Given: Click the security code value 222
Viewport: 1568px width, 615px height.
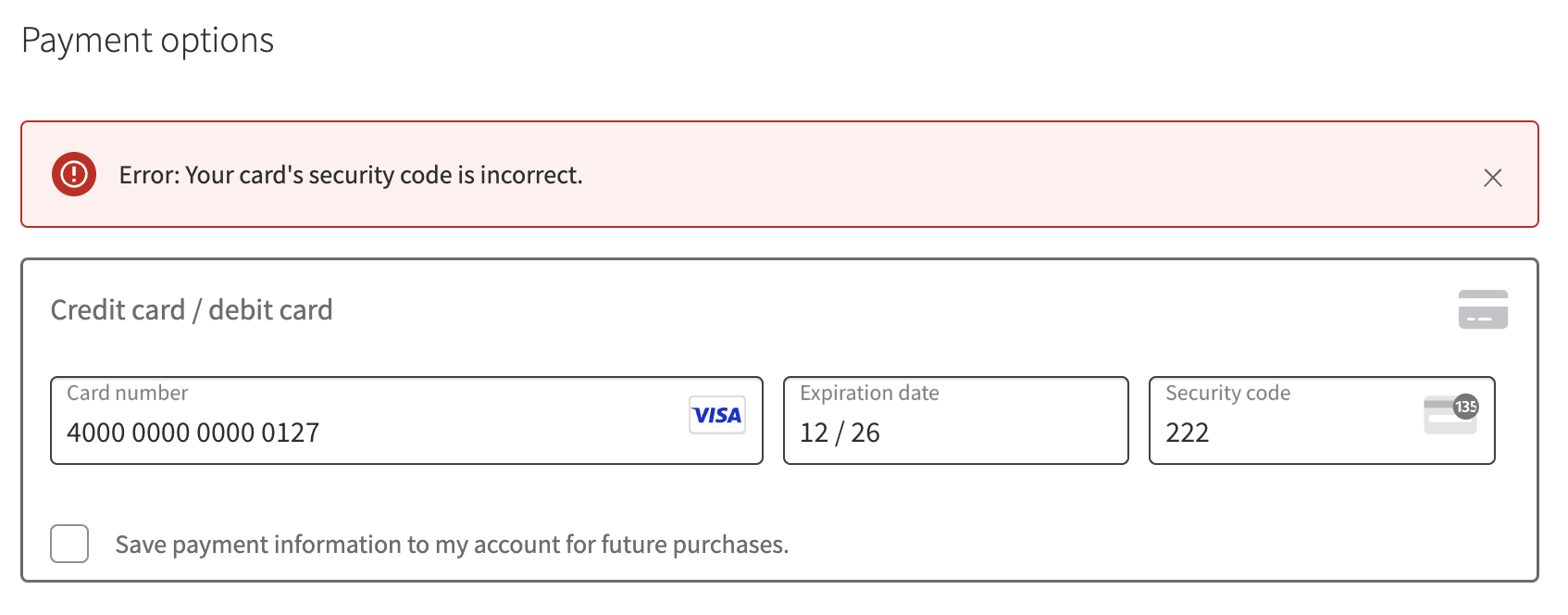Looking at the screenshot, I should (x=1188, y=433).
